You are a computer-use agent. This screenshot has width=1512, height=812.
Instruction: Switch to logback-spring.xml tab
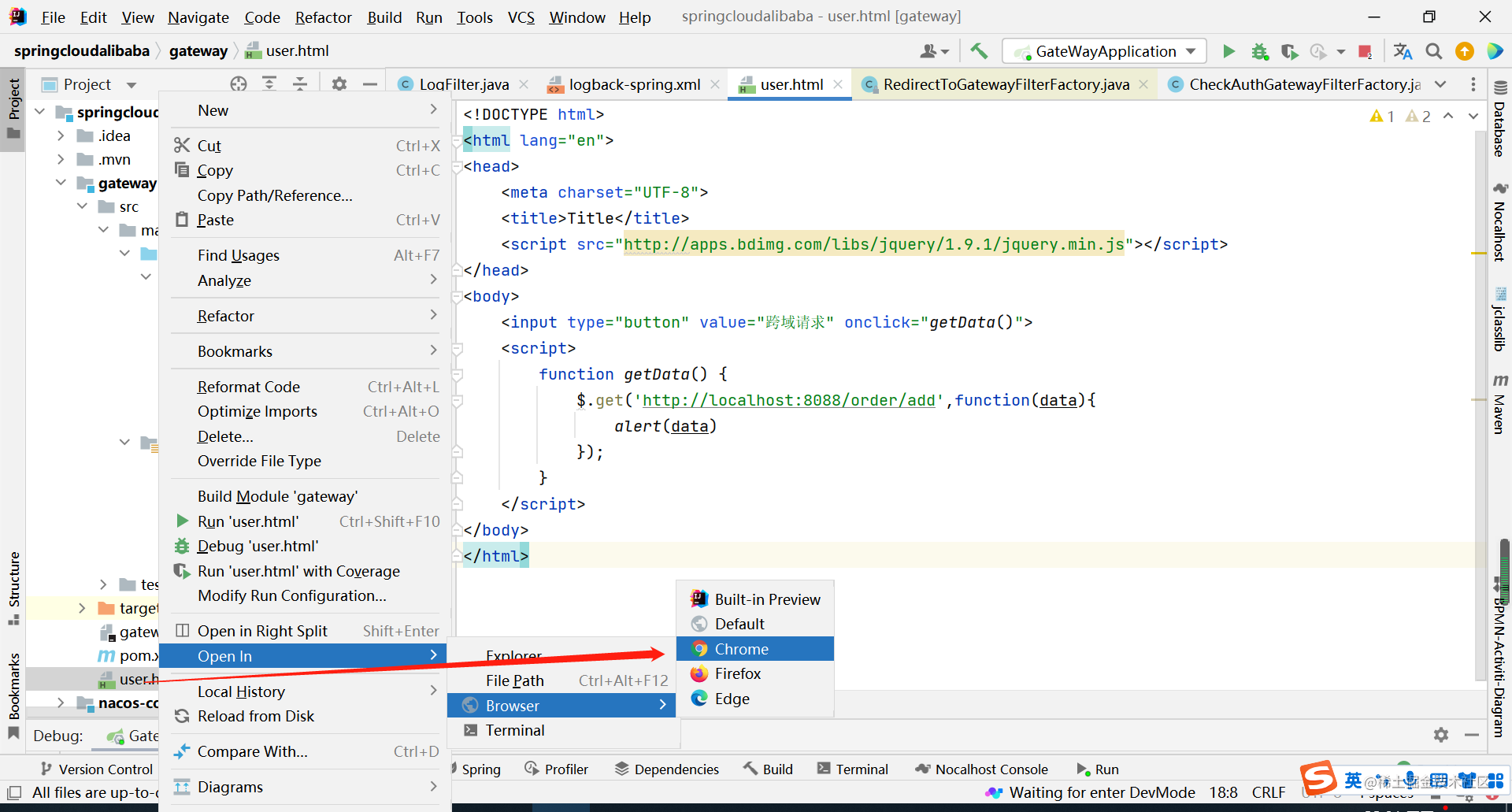[635, 84]
